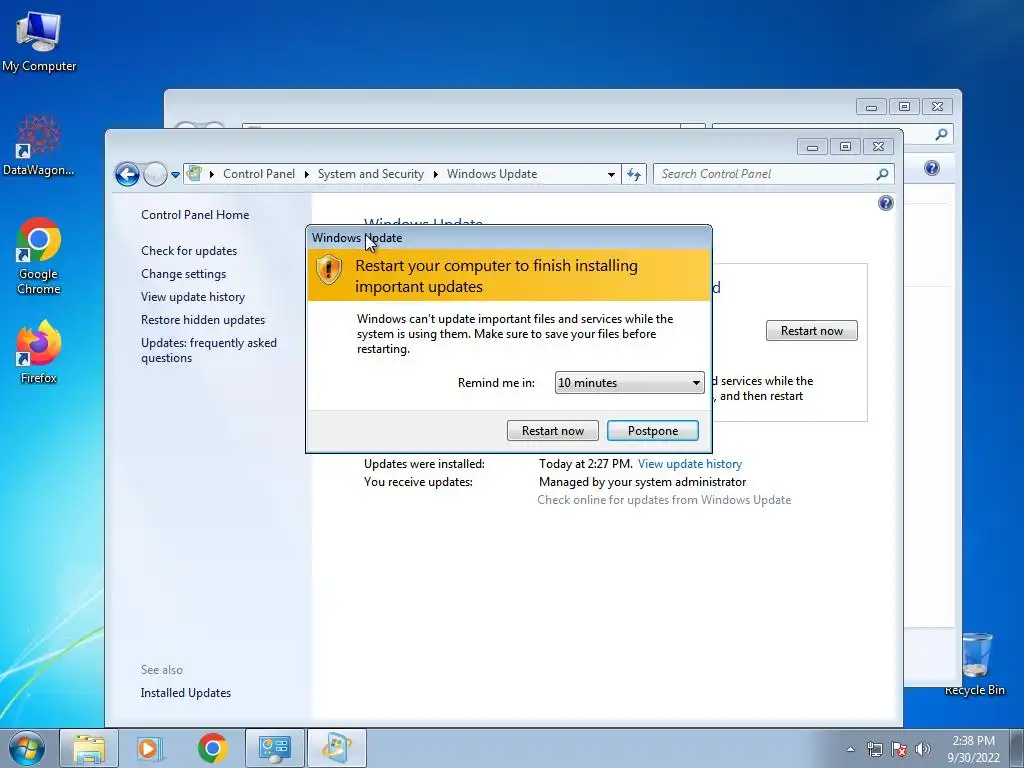
Task: Open Installed Updates link
Action: pyautogui.click(x=185, y=693)
